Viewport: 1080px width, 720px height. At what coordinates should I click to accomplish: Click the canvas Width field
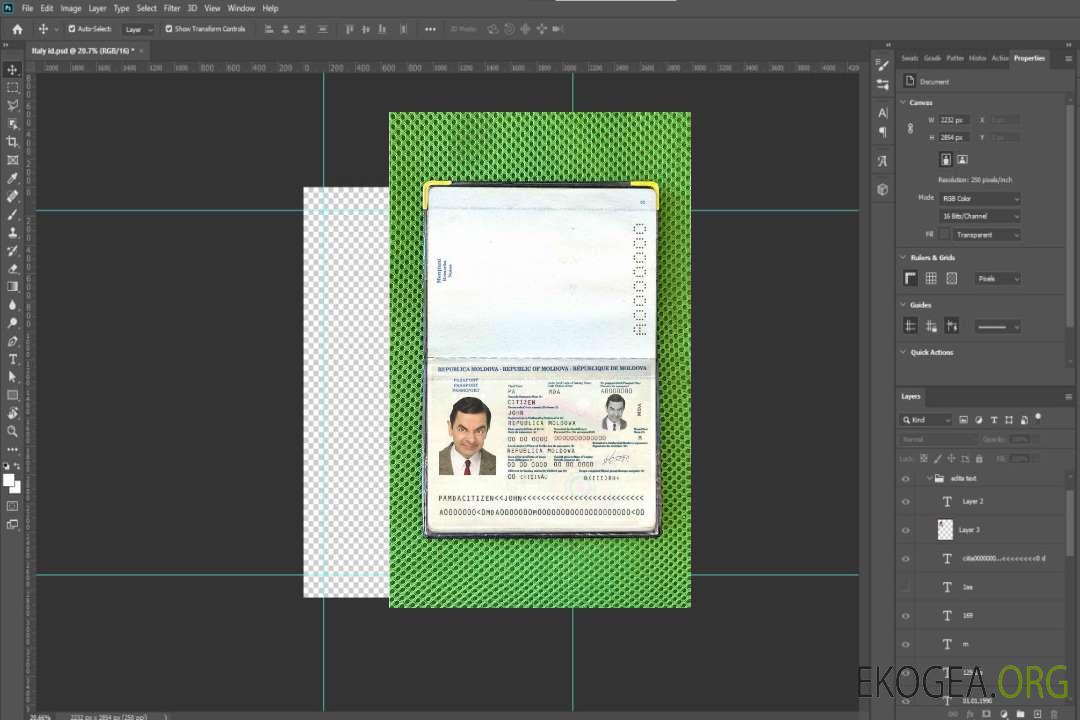click(x=954, y=120)
